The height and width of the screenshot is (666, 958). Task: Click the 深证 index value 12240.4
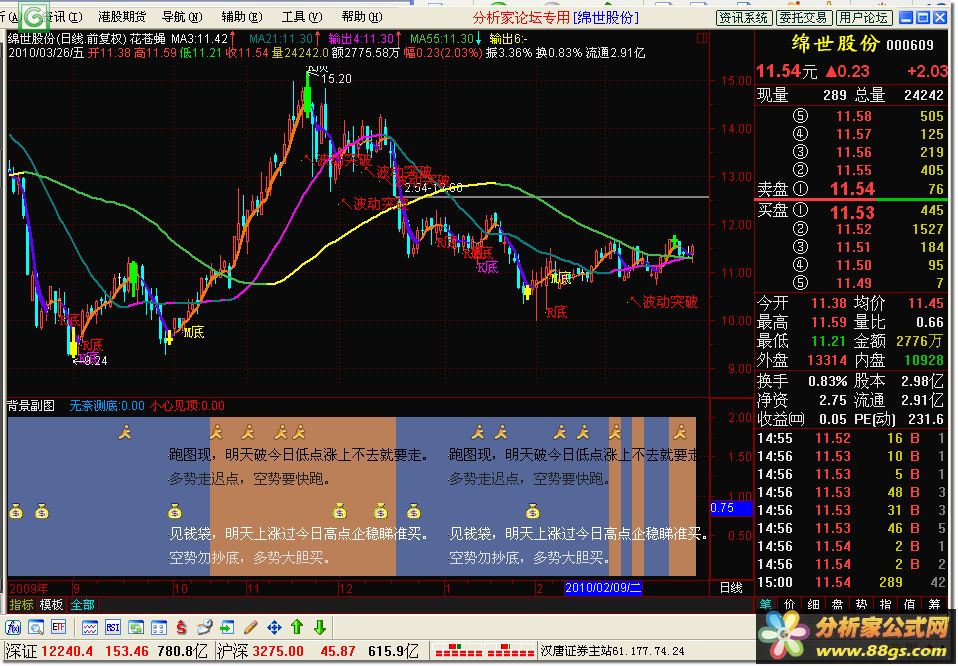[67, 651]
